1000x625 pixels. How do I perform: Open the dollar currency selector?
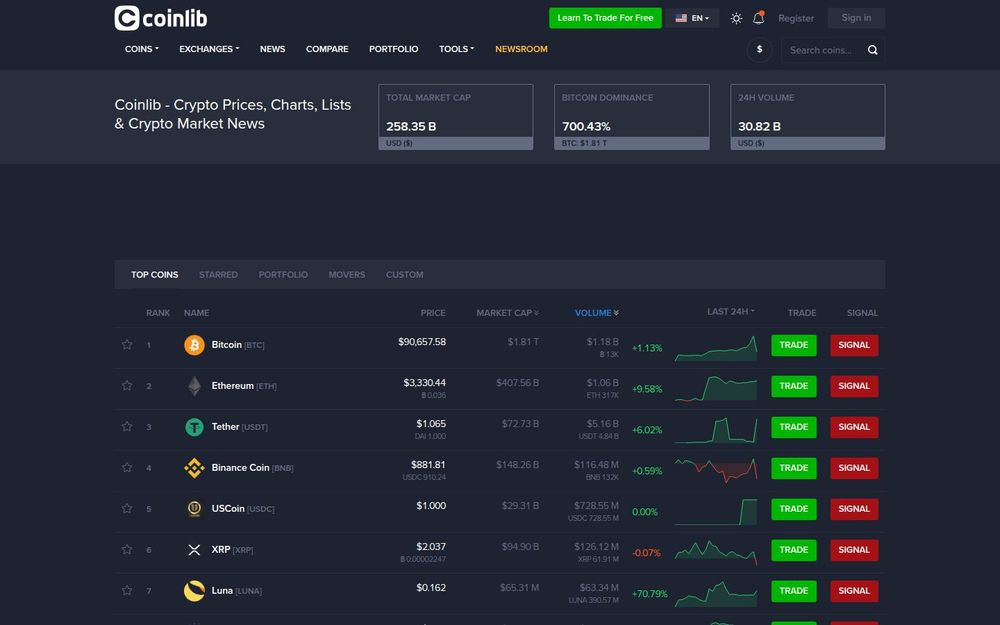(x=759, y=50)
